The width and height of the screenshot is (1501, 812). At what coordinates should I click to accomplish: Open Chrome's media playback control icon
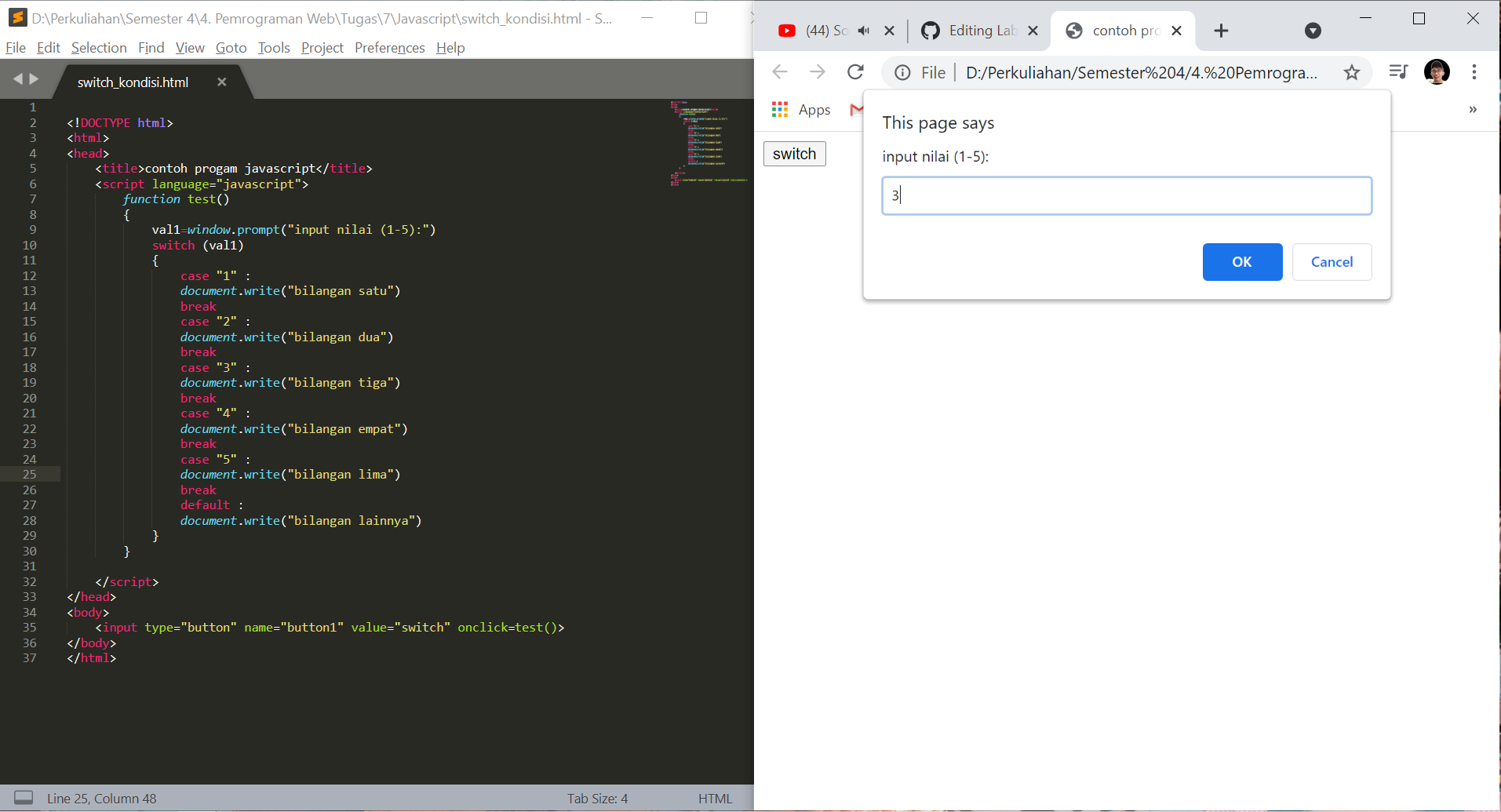click(1398, 72)
